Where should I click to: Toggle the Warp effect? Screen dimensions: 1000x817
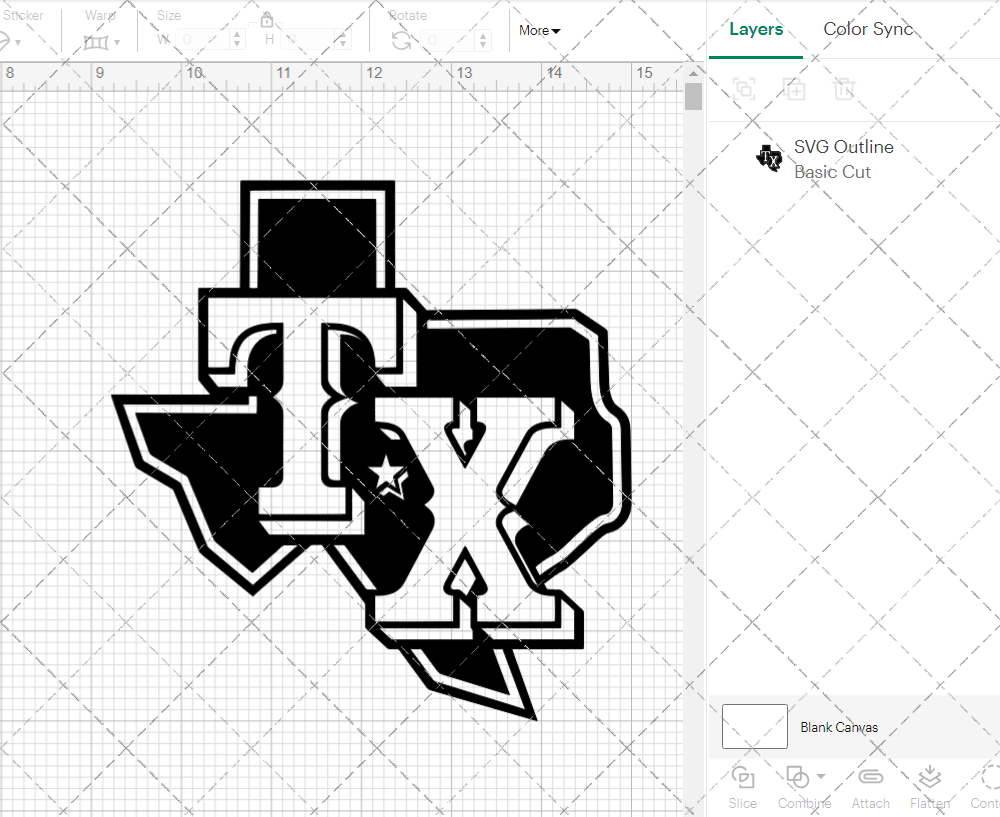[x=97, y=42]
